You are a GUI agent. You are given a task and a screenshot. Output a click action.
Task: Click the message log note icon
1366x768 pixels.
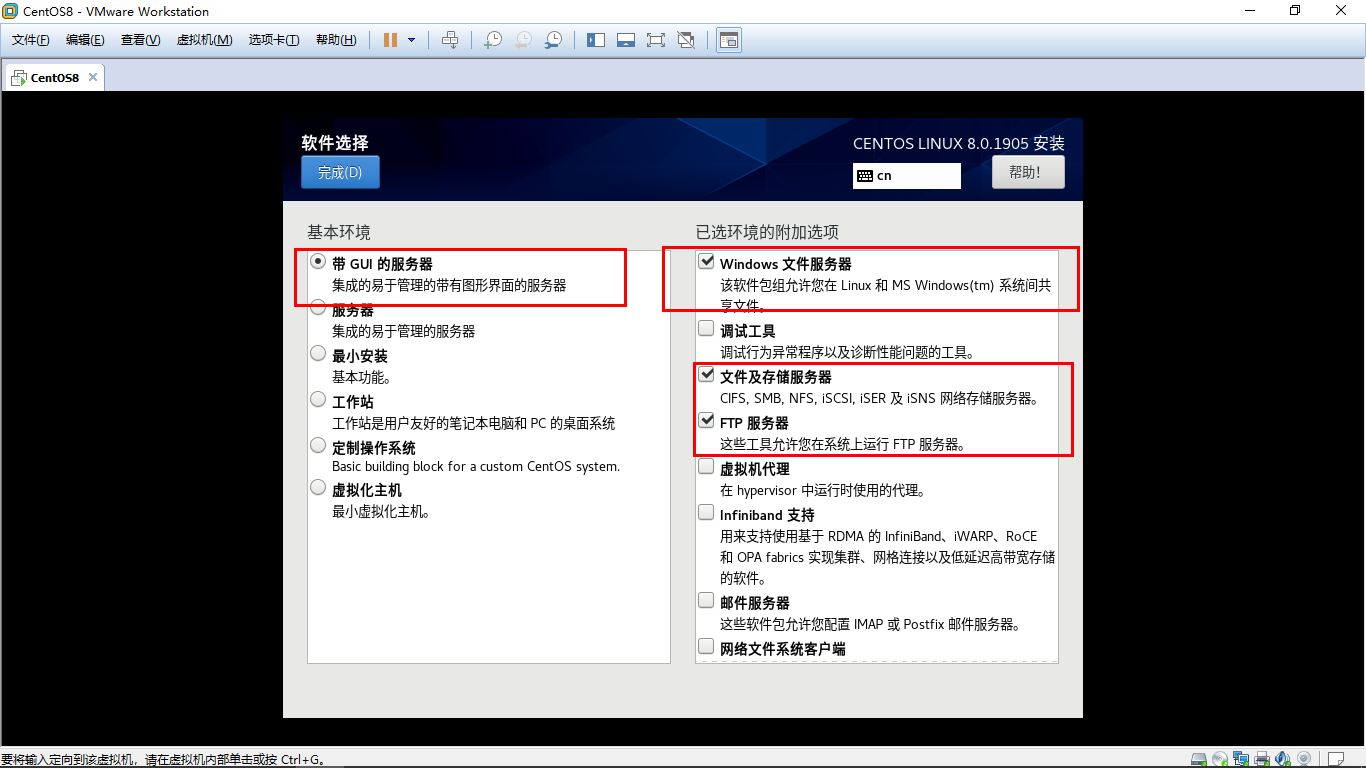(1334, 759)
